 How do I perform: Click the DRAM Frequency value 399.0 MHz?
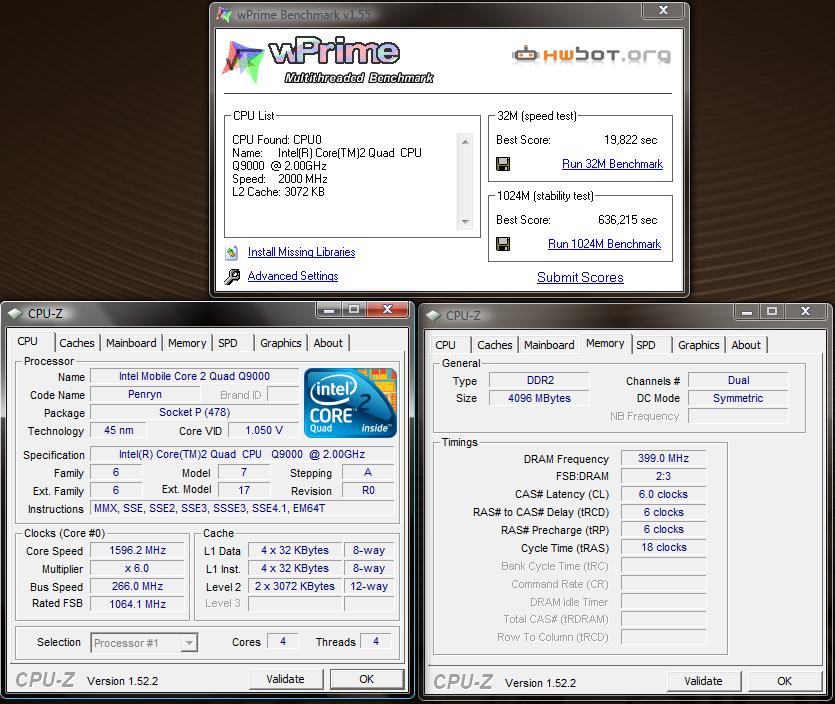point(664,458)
